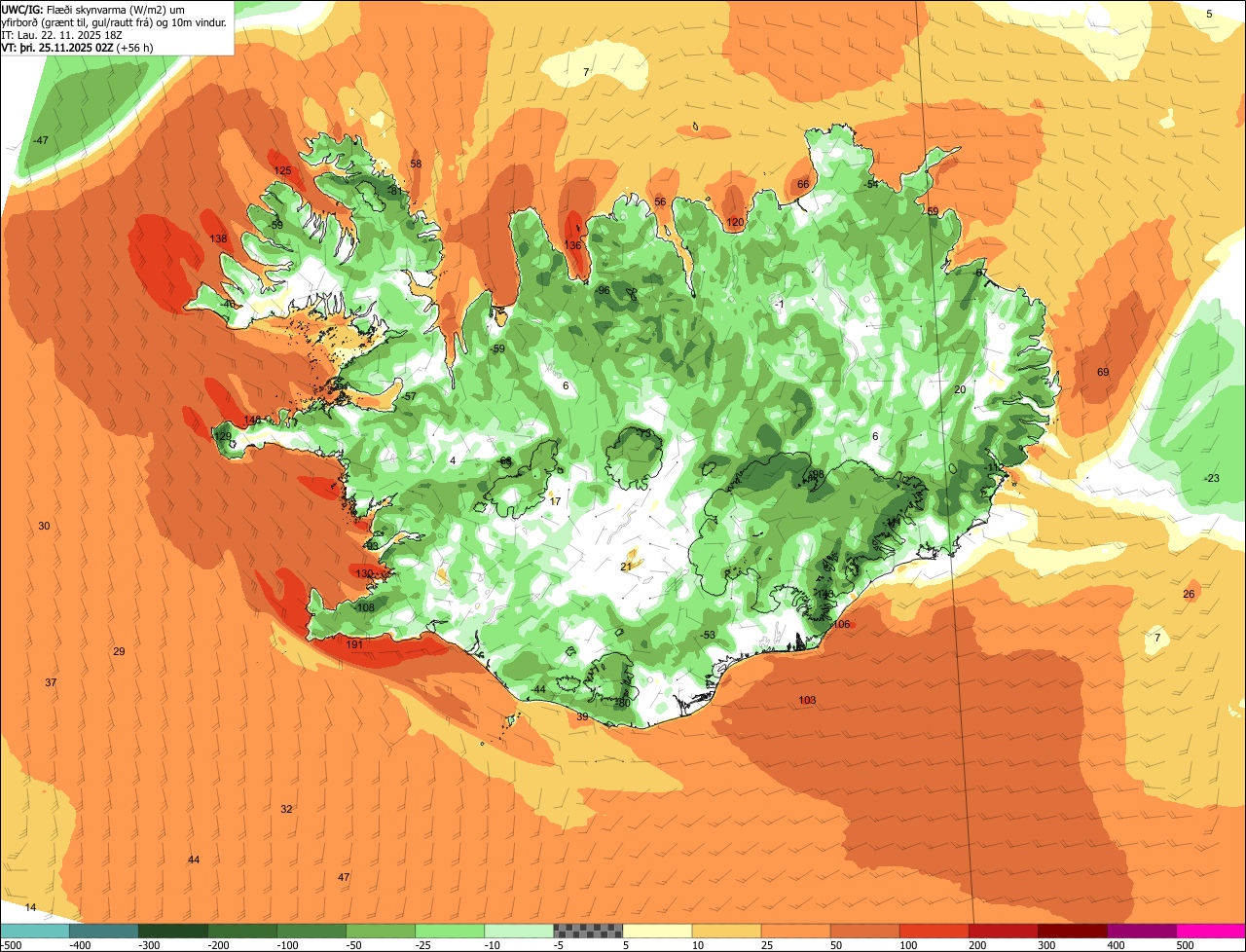
Task: Click the map value 39 off the south coast
Action: [582, 717]
